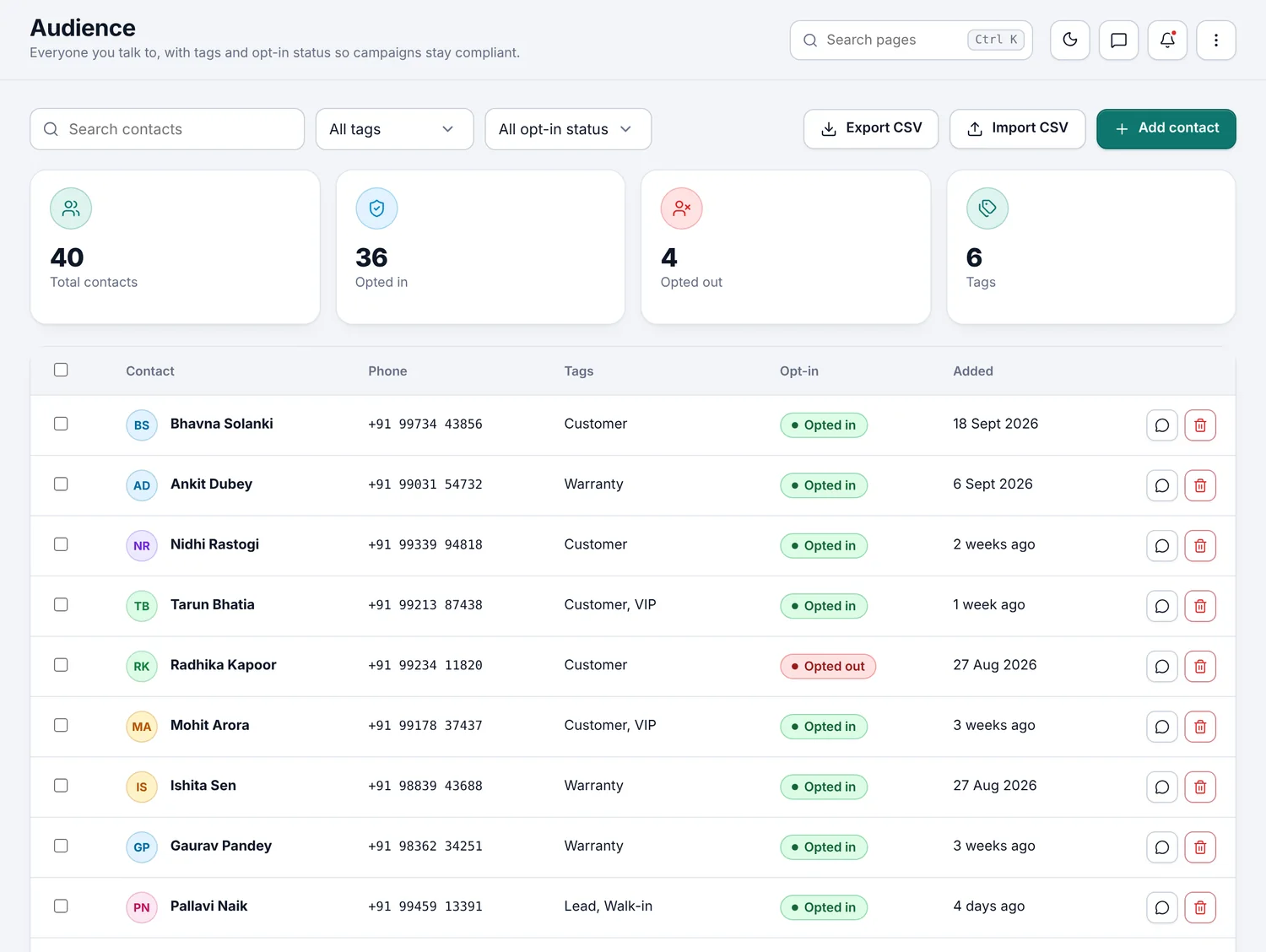Delete Bhavna Solanki's contact
This screenshot has height=952, width=1266.
pos(1200,425)
